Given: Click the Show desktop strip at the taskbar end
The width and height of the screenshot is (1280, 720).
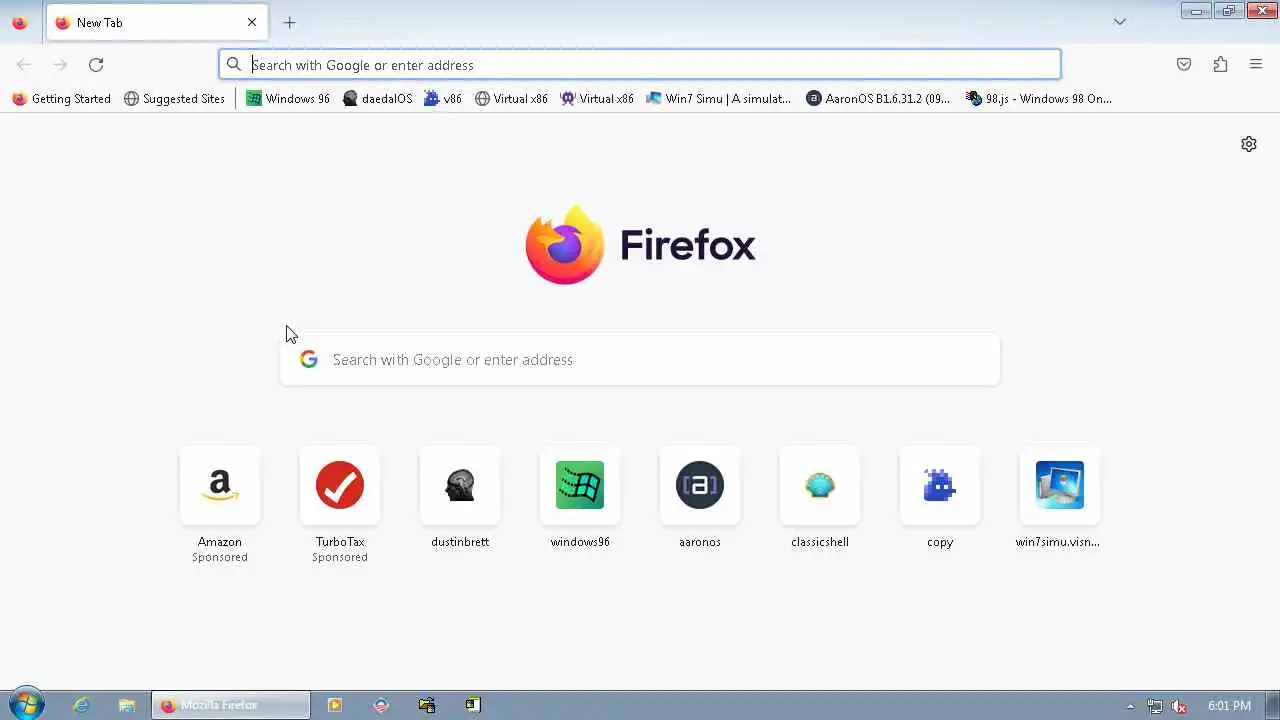Looking at the screenshot, I should [1272, 705].
